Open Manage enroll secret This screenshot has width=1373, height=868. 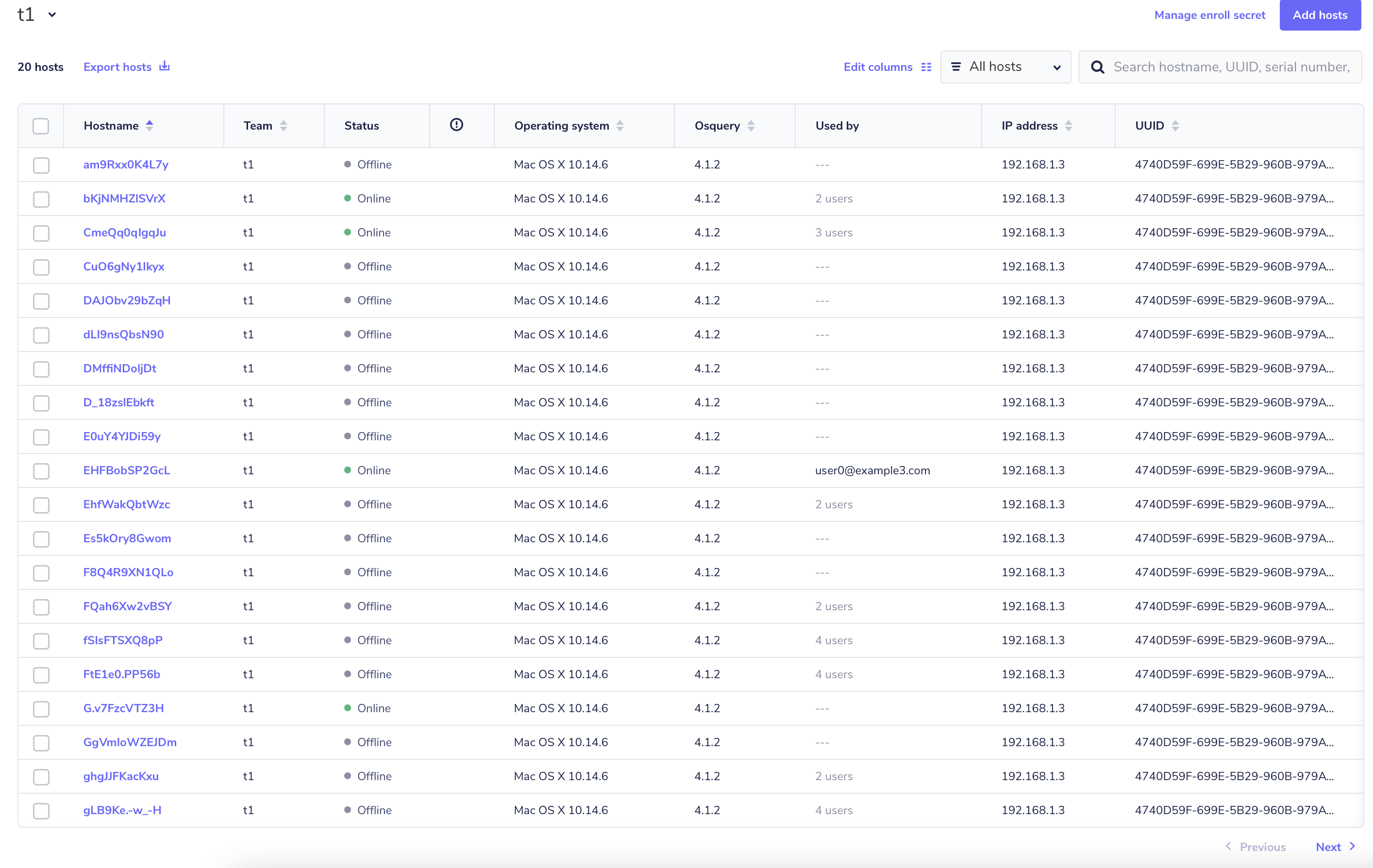coord(1210,16)
